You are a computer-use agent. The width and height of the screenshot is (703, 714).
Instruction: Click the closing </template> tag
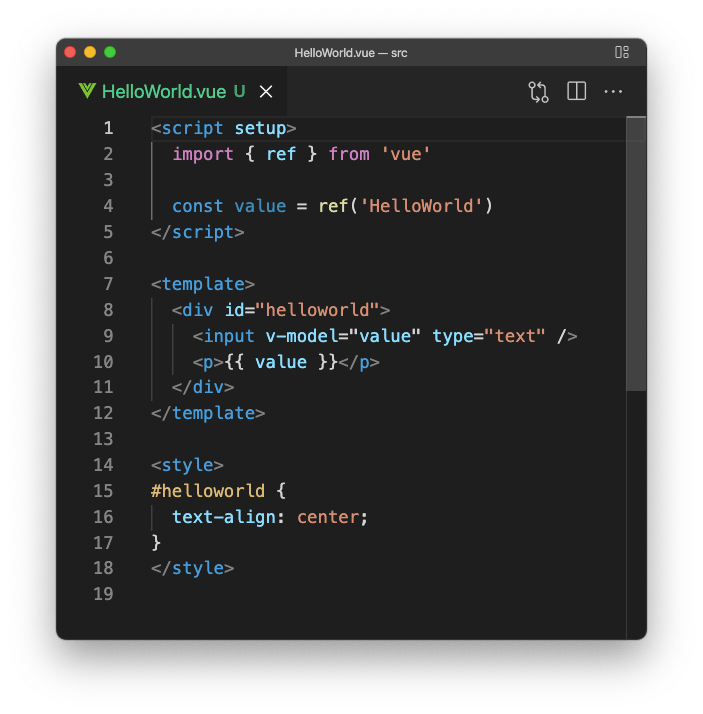tap(208, 413)
